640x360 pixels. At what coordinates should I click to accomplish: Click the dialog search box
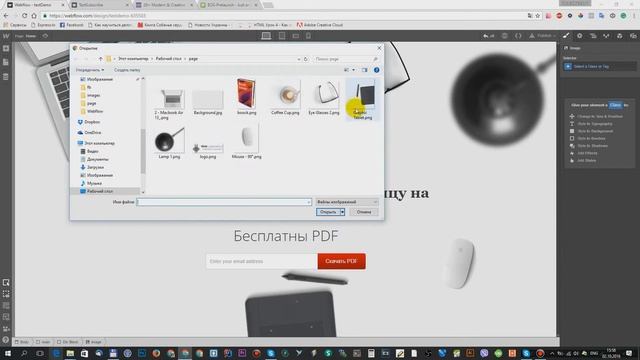(x=347, y=59)
